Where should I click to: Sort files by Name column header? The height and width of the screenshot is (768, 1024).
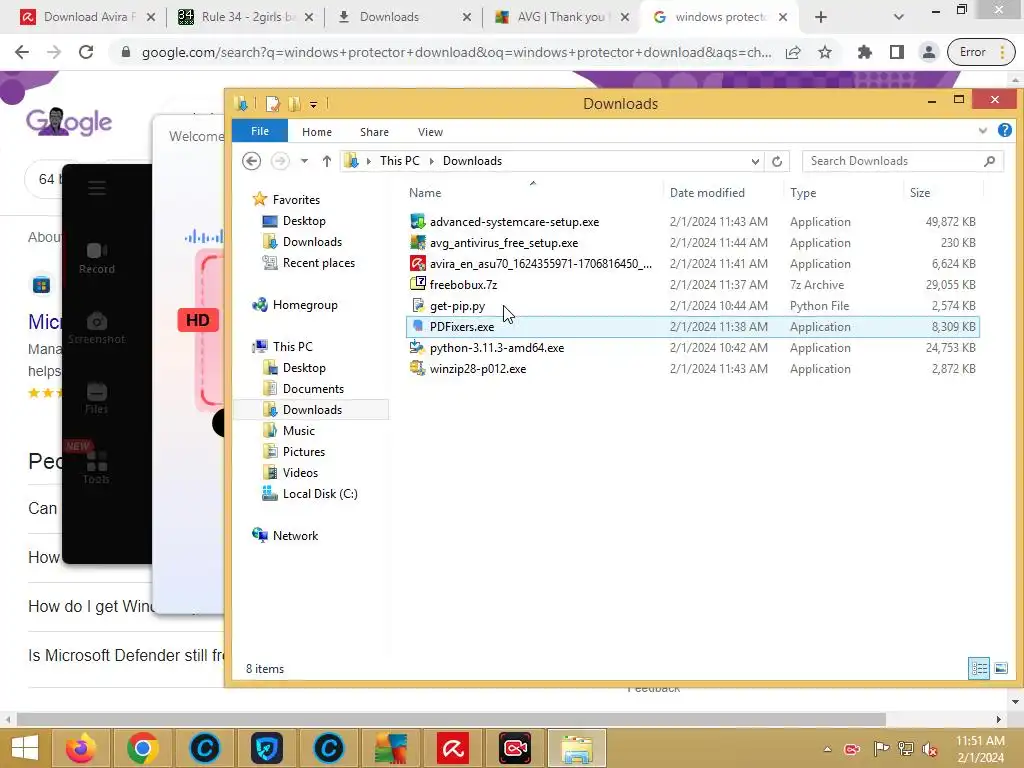[425, 193]
